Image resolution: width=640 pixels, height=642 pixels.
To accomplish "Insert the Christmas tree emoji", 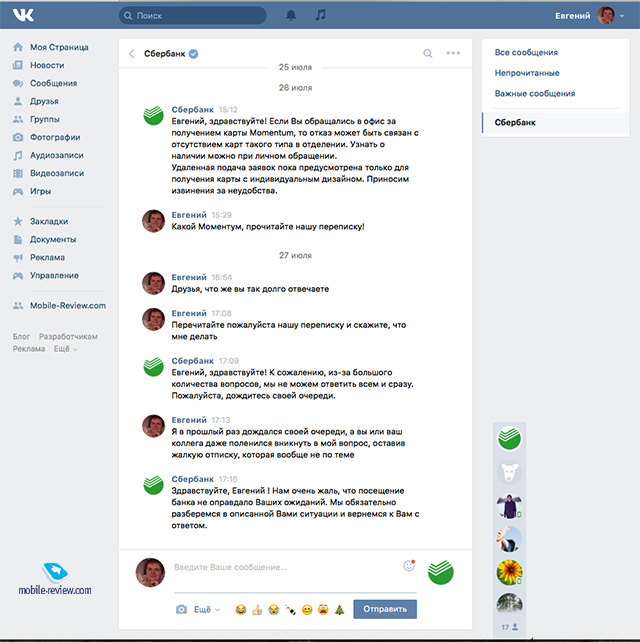I will (339, 610).
